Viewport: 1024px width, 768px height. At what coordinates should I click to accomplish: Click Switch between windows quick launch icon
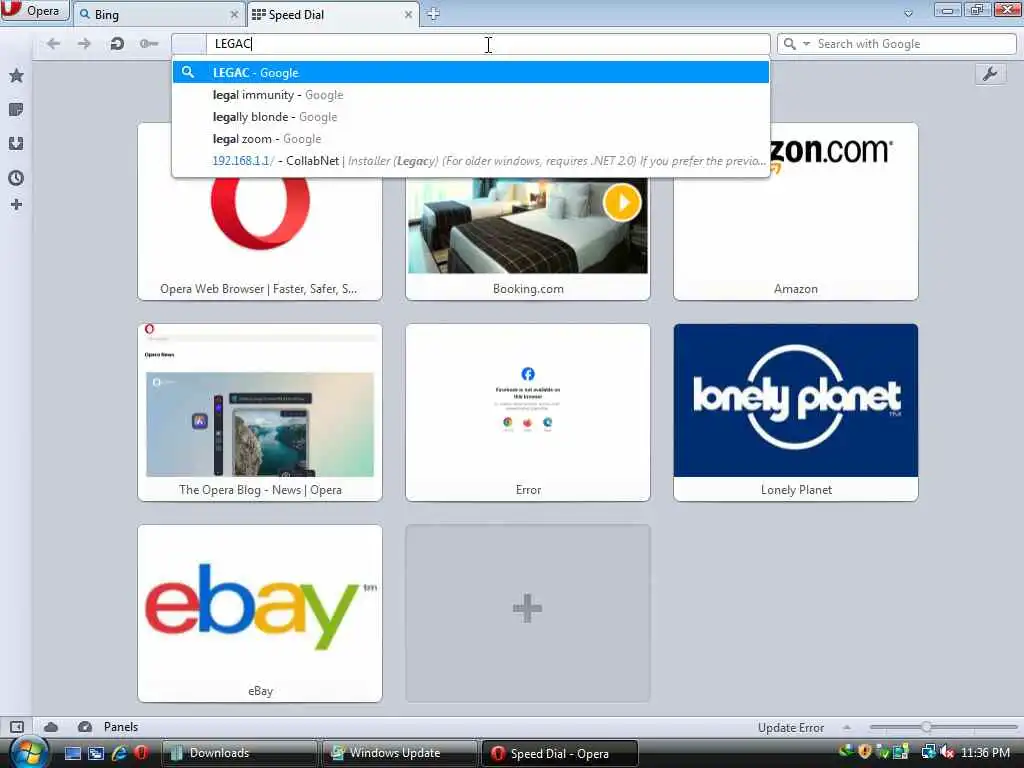[96, 754]
